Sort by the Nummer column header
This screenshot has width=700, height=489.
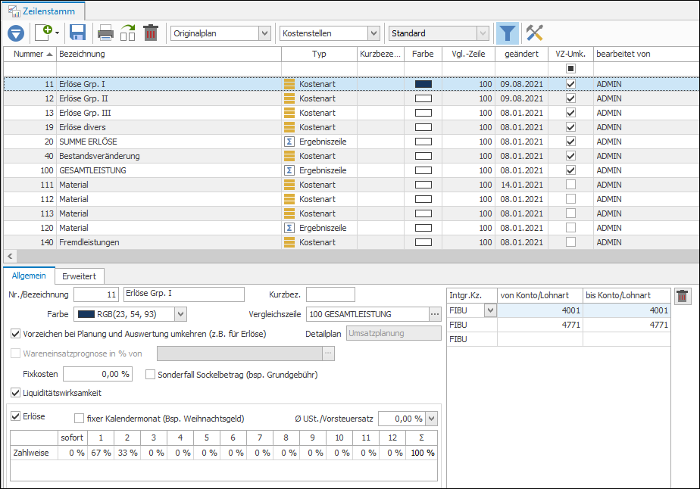click(30, 54)
